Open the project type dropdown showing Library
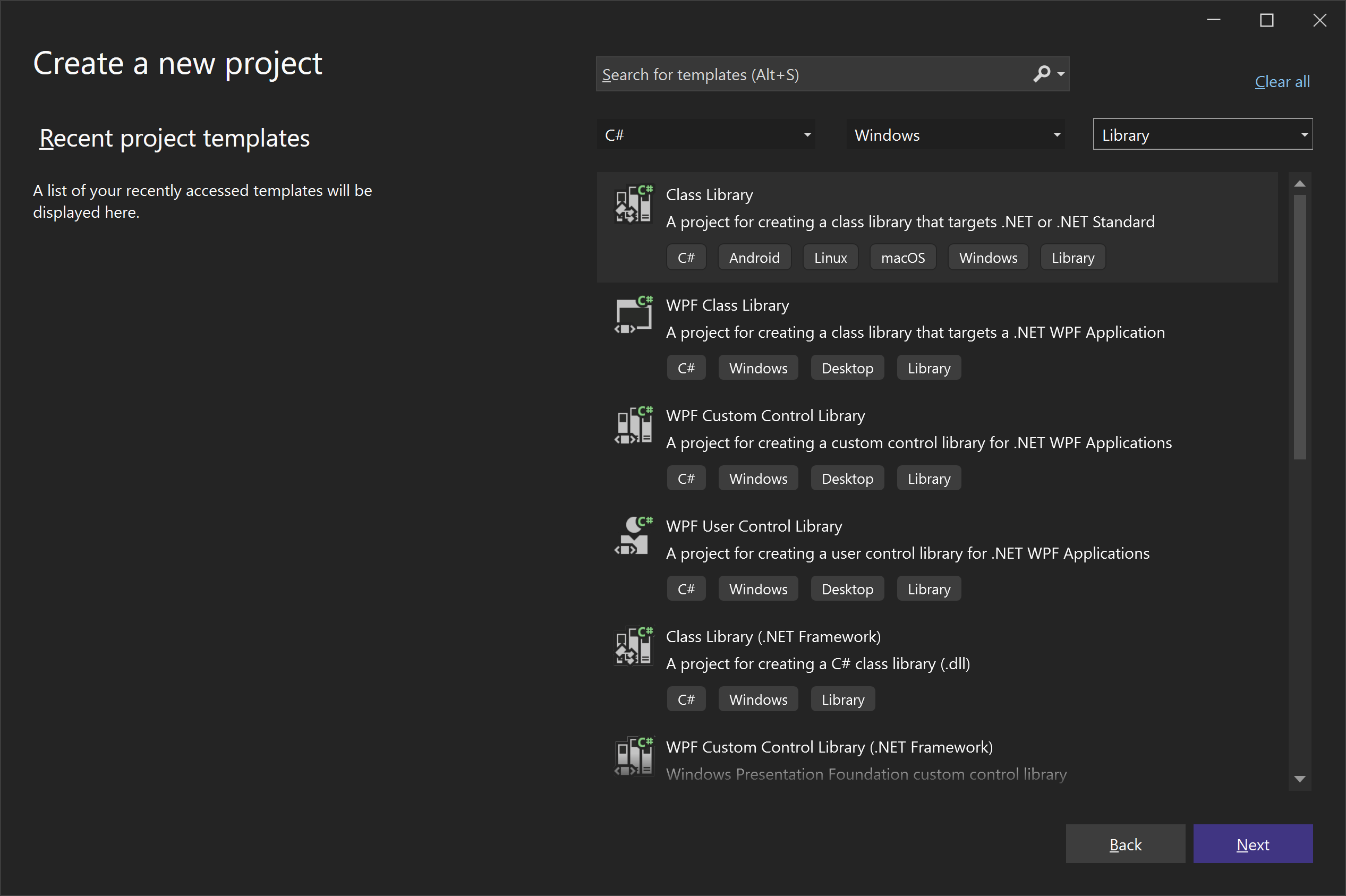The image size is (1346, 896). pyautogui.click(x=1203, y=134)
